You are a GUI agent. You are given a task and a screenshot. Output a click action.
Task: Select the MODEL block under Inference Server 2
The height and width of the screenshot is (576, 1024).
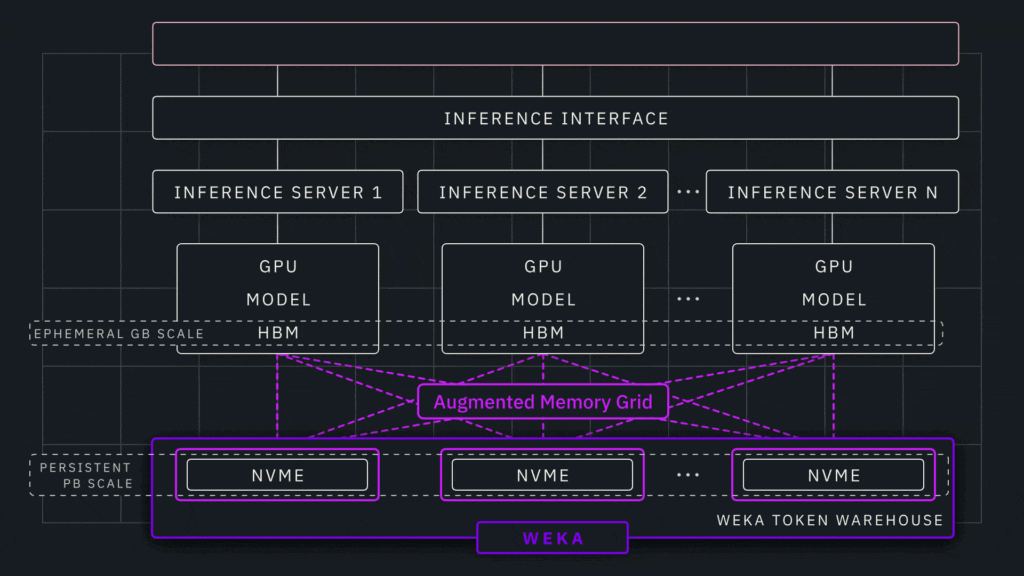[x=542, y=299]
